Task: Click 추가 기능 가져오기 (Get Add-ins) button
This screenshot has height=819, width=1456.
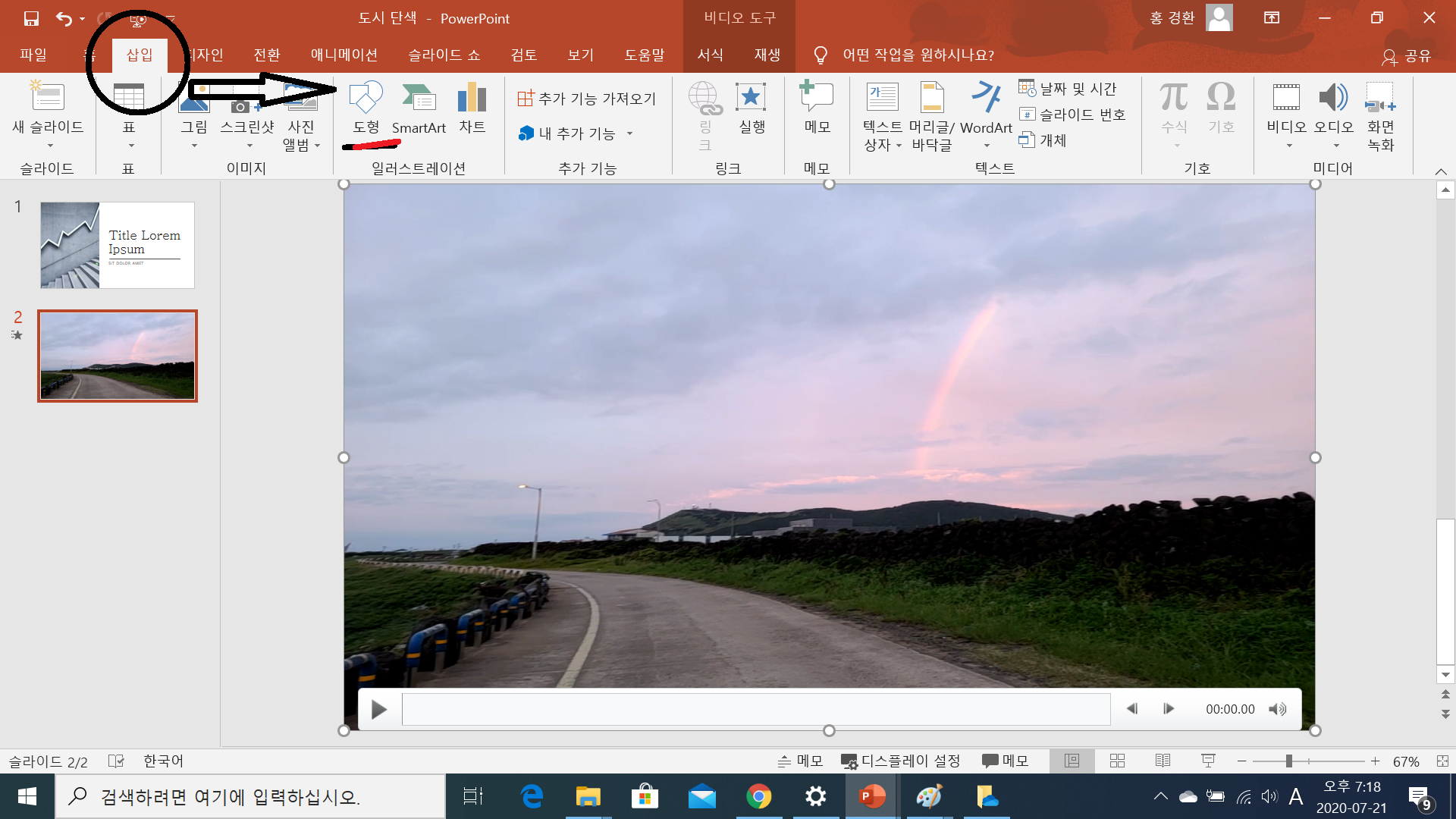Action: [587, 99]
